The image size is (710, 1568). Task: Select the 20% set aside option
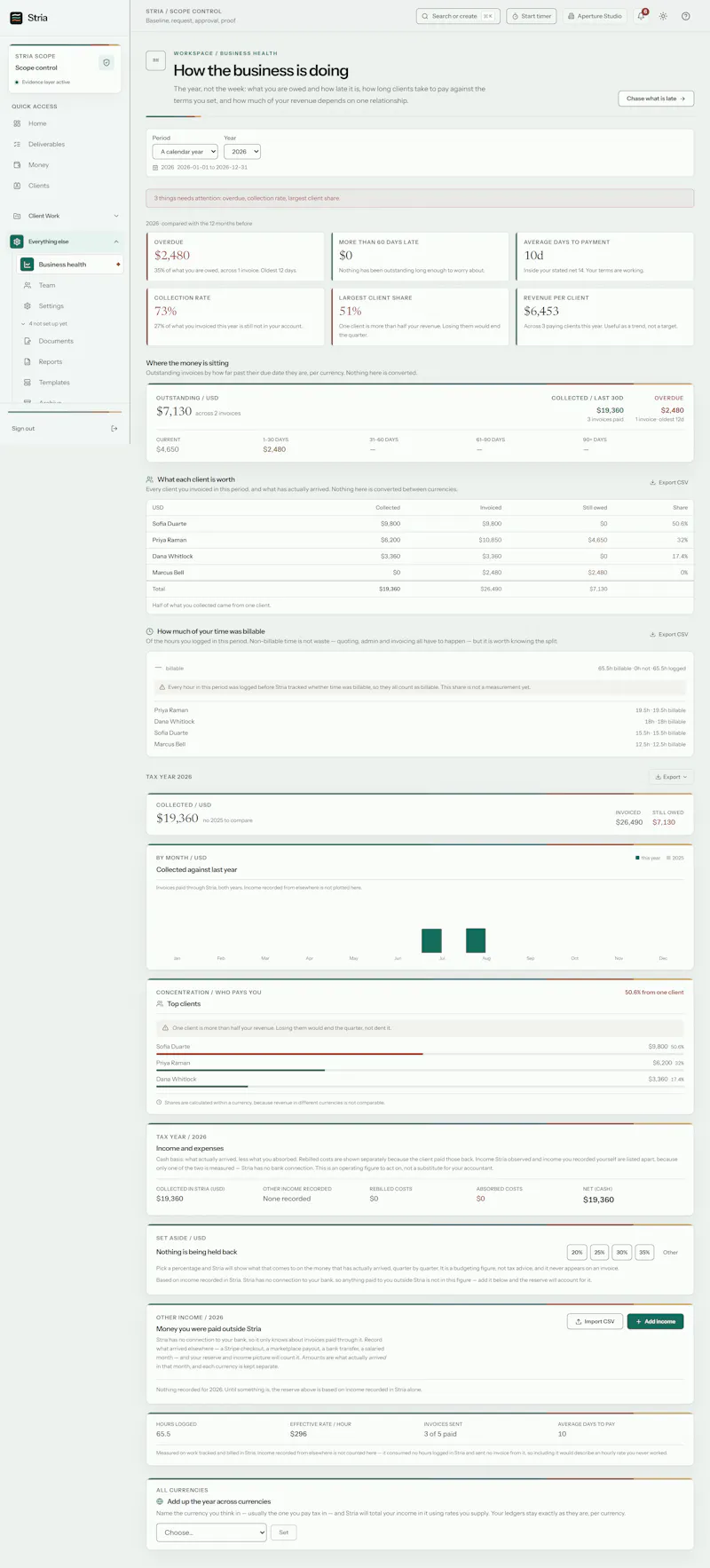(577, 1252)
